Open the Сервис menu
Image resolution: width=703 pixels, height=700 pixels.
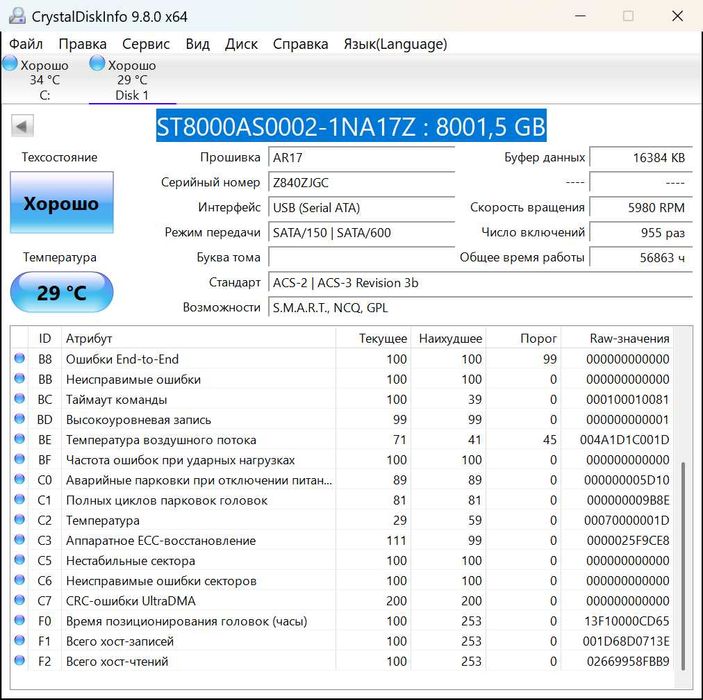pyautogui.click(x=146, y=44)
